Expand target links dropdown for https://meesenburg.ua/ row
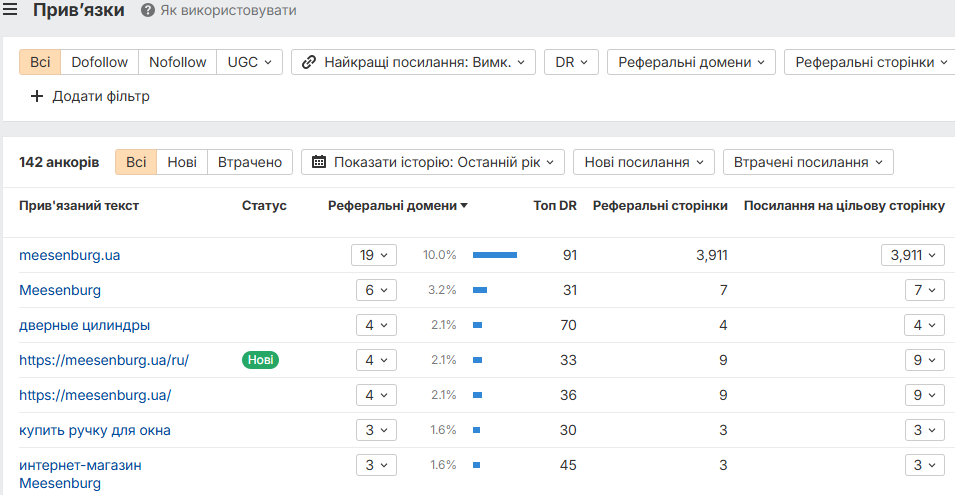 [925, 395]
